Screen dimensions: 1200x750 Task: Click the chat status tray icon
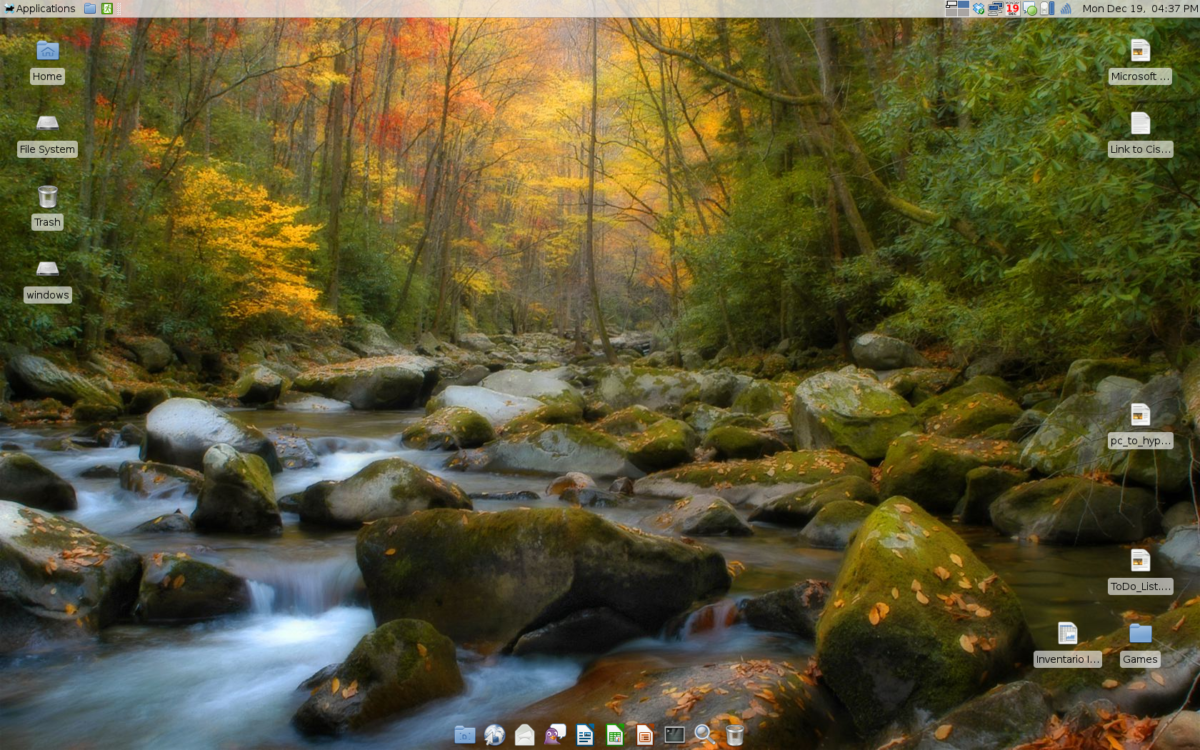(x=1029, y=8)
